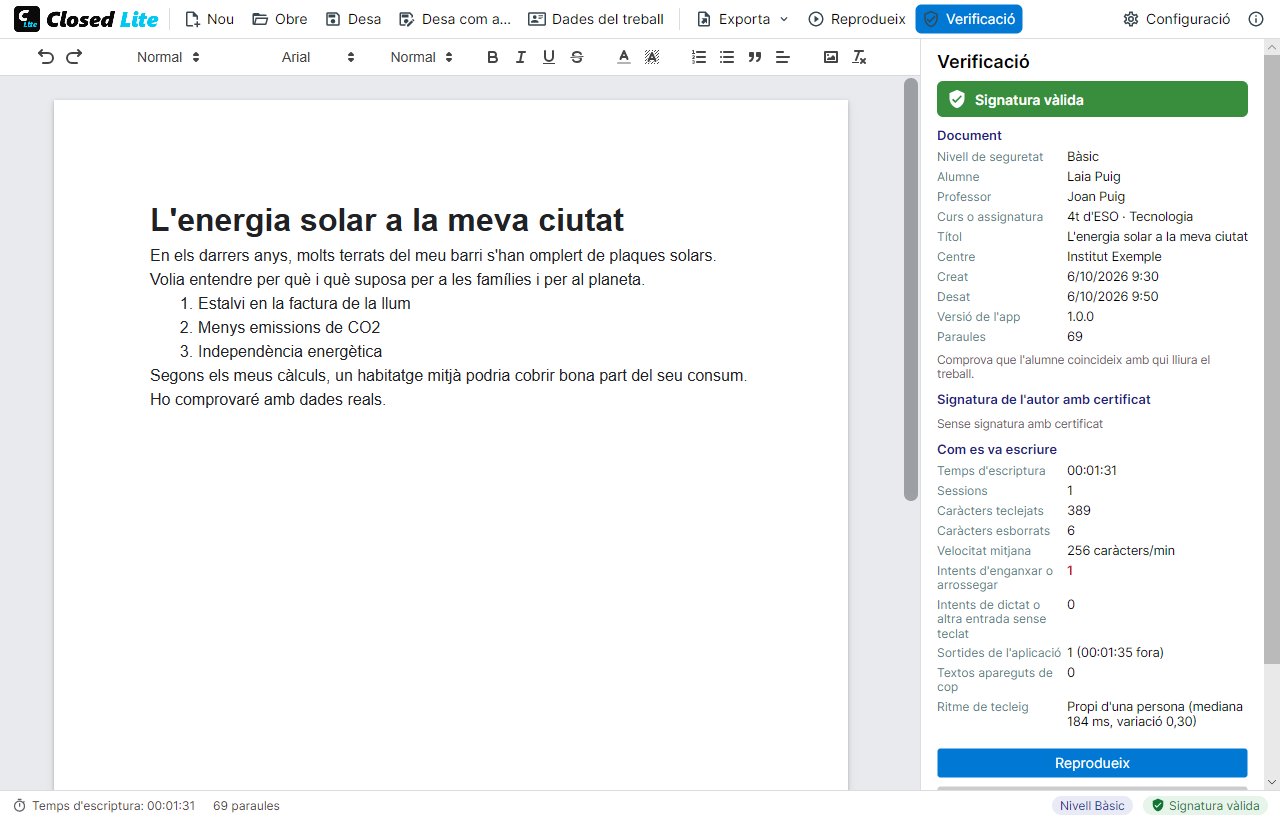The width and height of the screenshot is (1280, 820).
Task: Click the Nivell Bàsic badge in status bar
Action: point(1092,806)
